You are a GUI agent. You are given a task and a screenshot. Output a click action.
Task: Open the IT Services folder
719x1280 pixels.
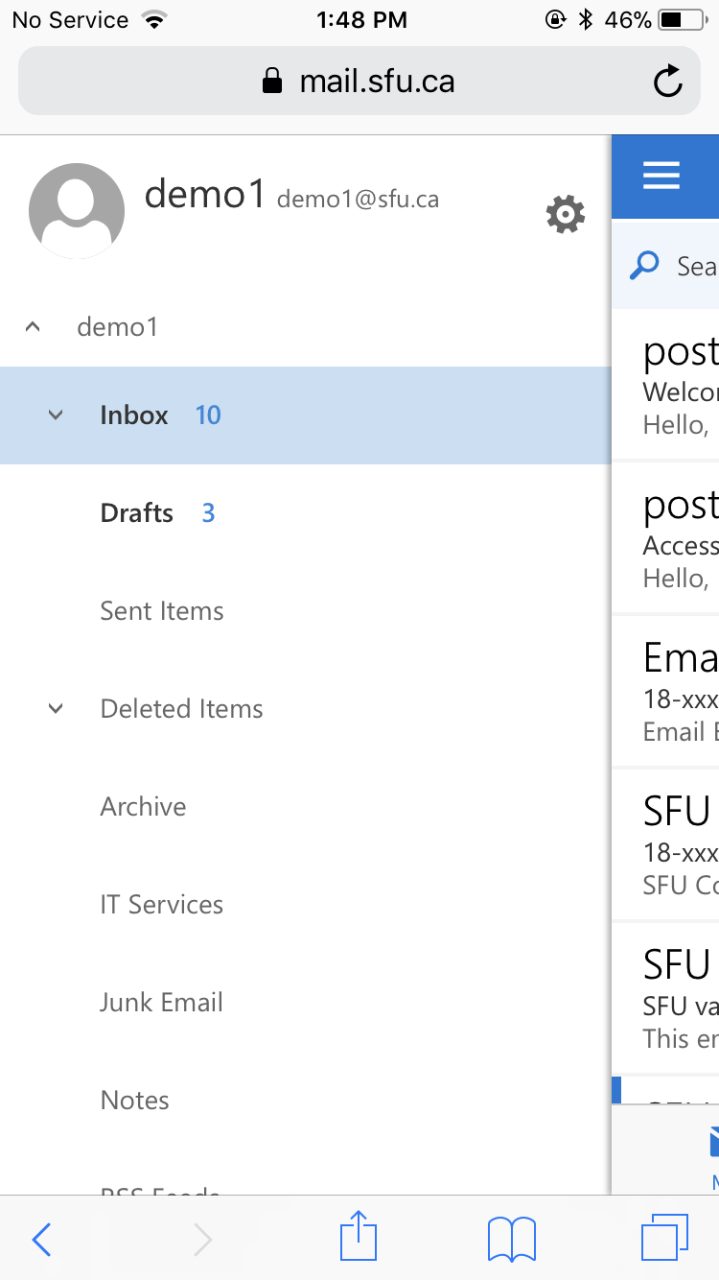[x=162, y=905]
